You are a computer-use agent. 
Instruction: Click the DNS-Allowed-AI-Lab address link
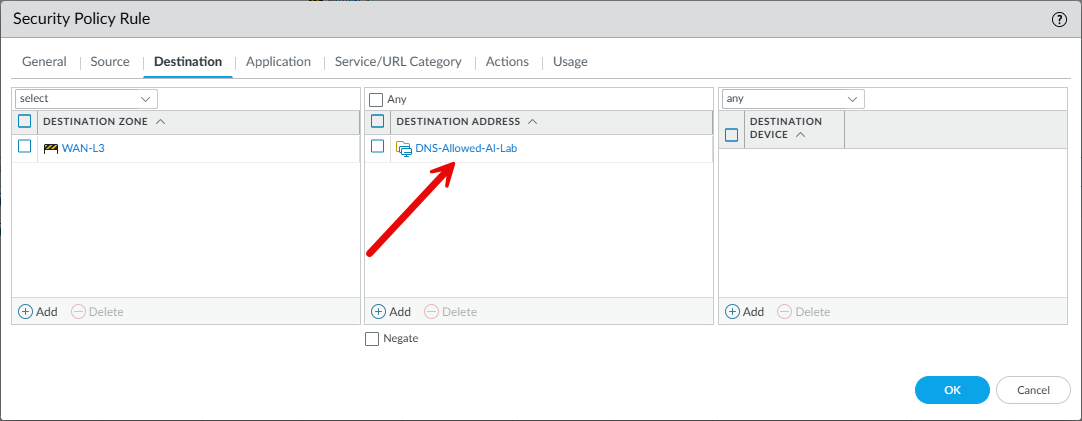(466, 148)
